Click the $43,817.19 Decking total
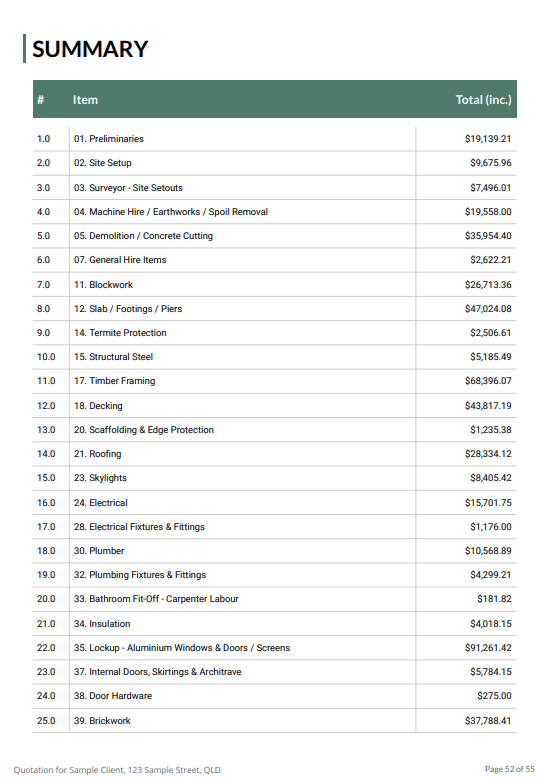 point(488,406)
